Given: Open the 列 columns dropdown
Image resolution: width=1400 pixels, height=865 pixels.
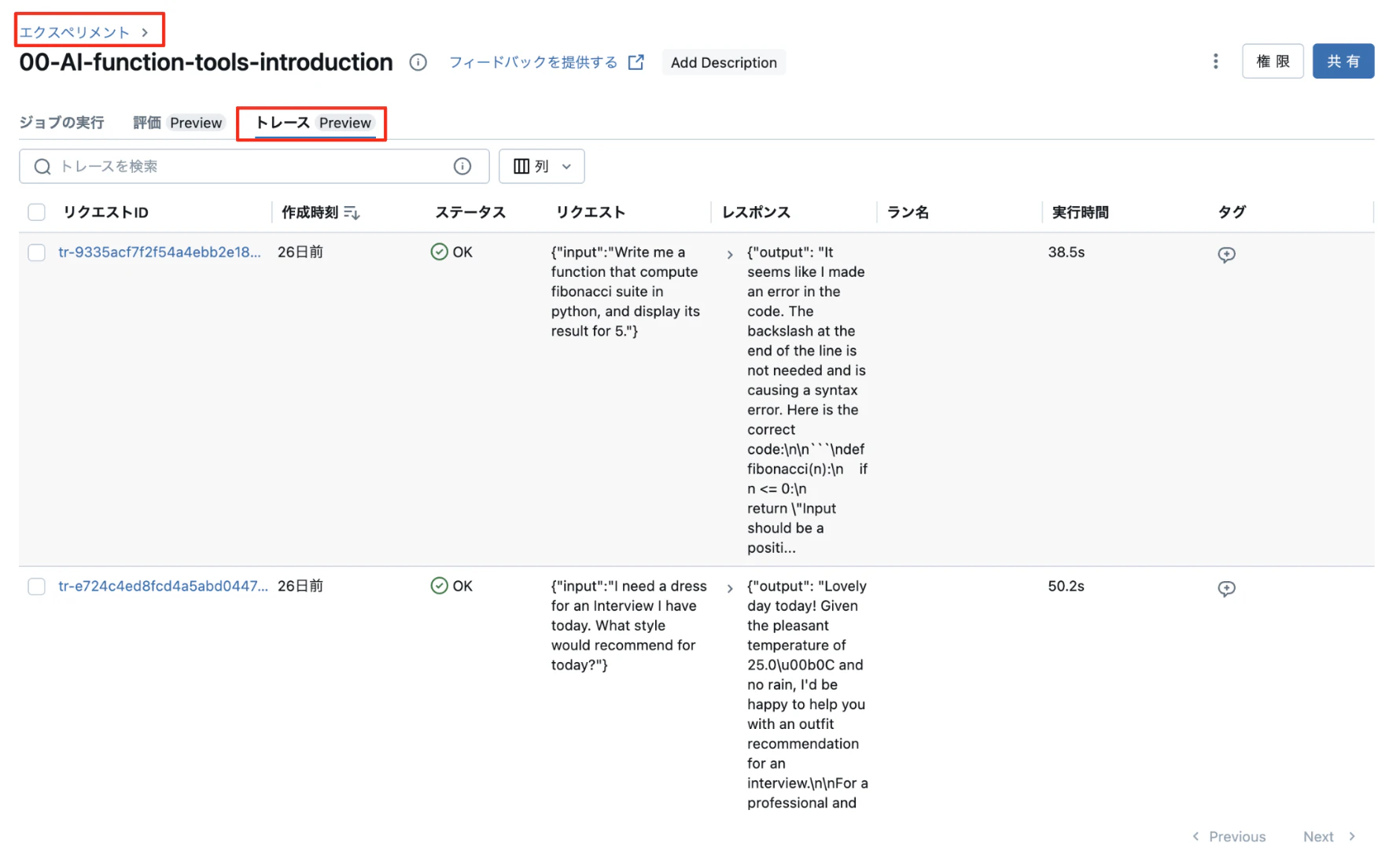Looking at the screenshot, I should [542, 166].
